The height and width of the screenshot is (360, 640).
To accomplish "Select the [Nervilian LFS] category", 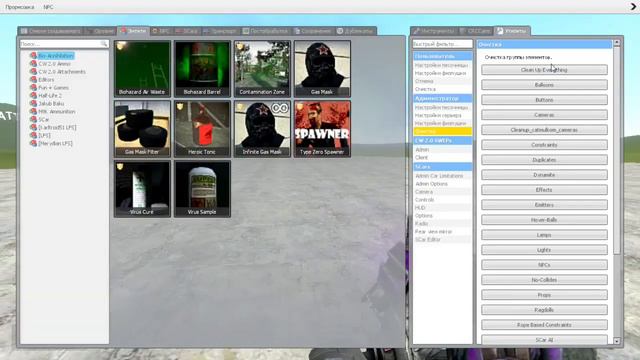I will point(55,143).
